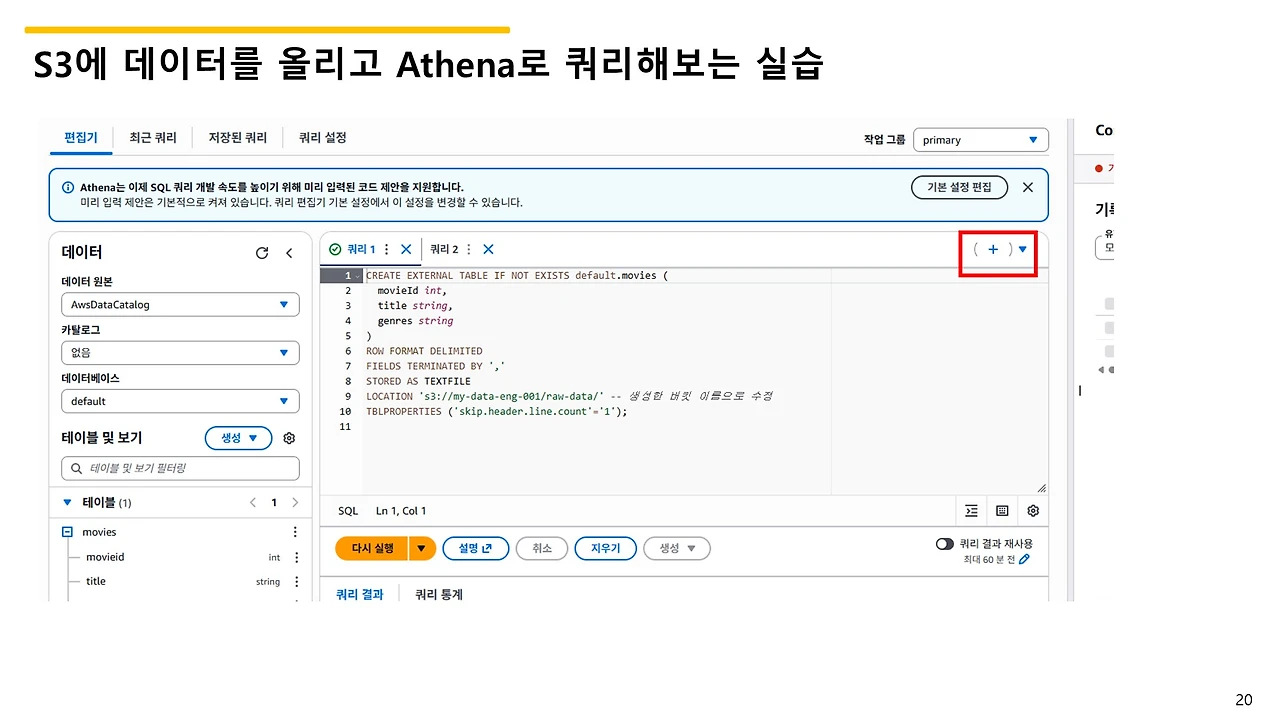1280x720 pixels.
Task: Click the 다시 실행 button
Action: tap(371, 548)
